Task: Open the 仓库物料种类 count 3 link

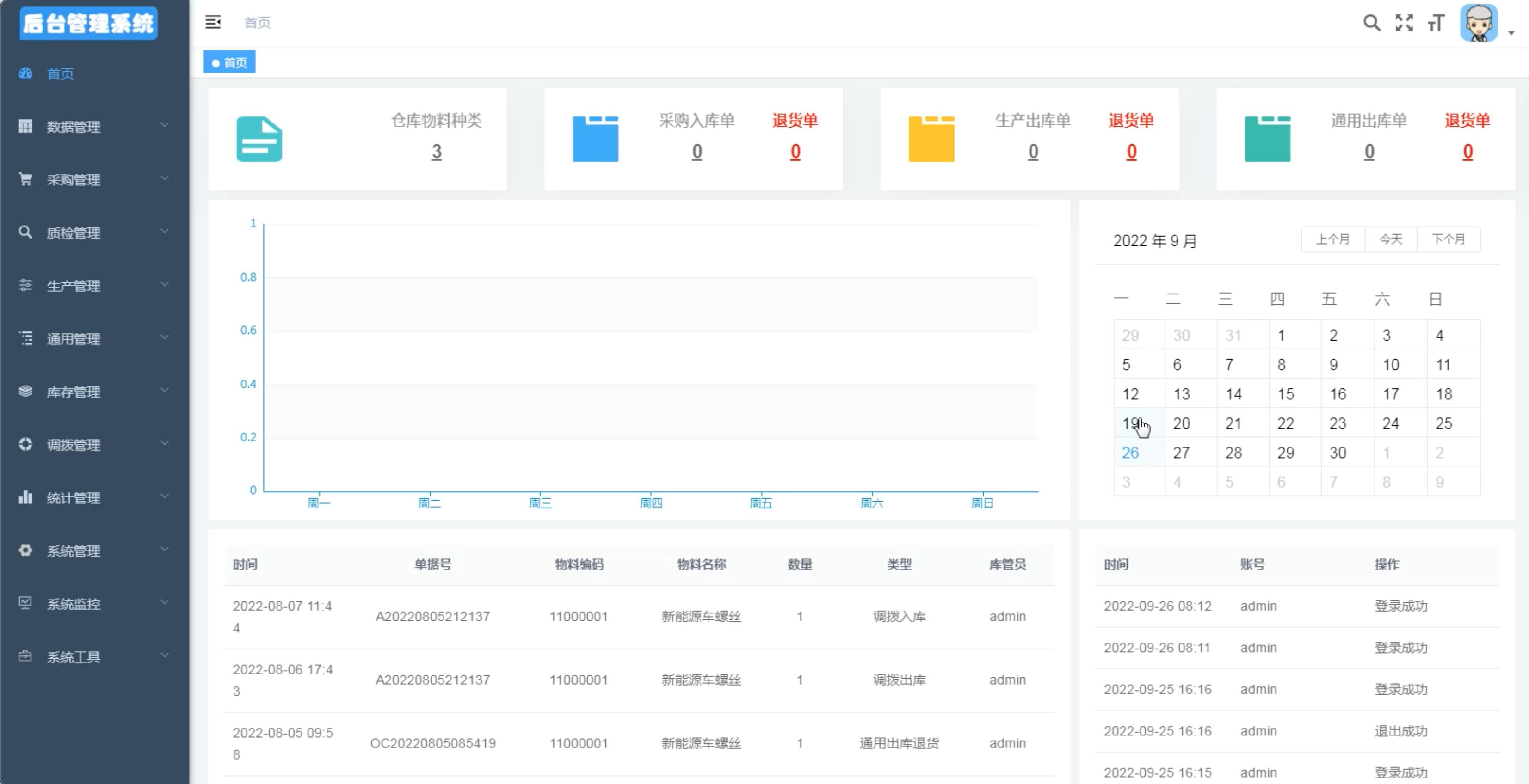Action: click(436, 152)
